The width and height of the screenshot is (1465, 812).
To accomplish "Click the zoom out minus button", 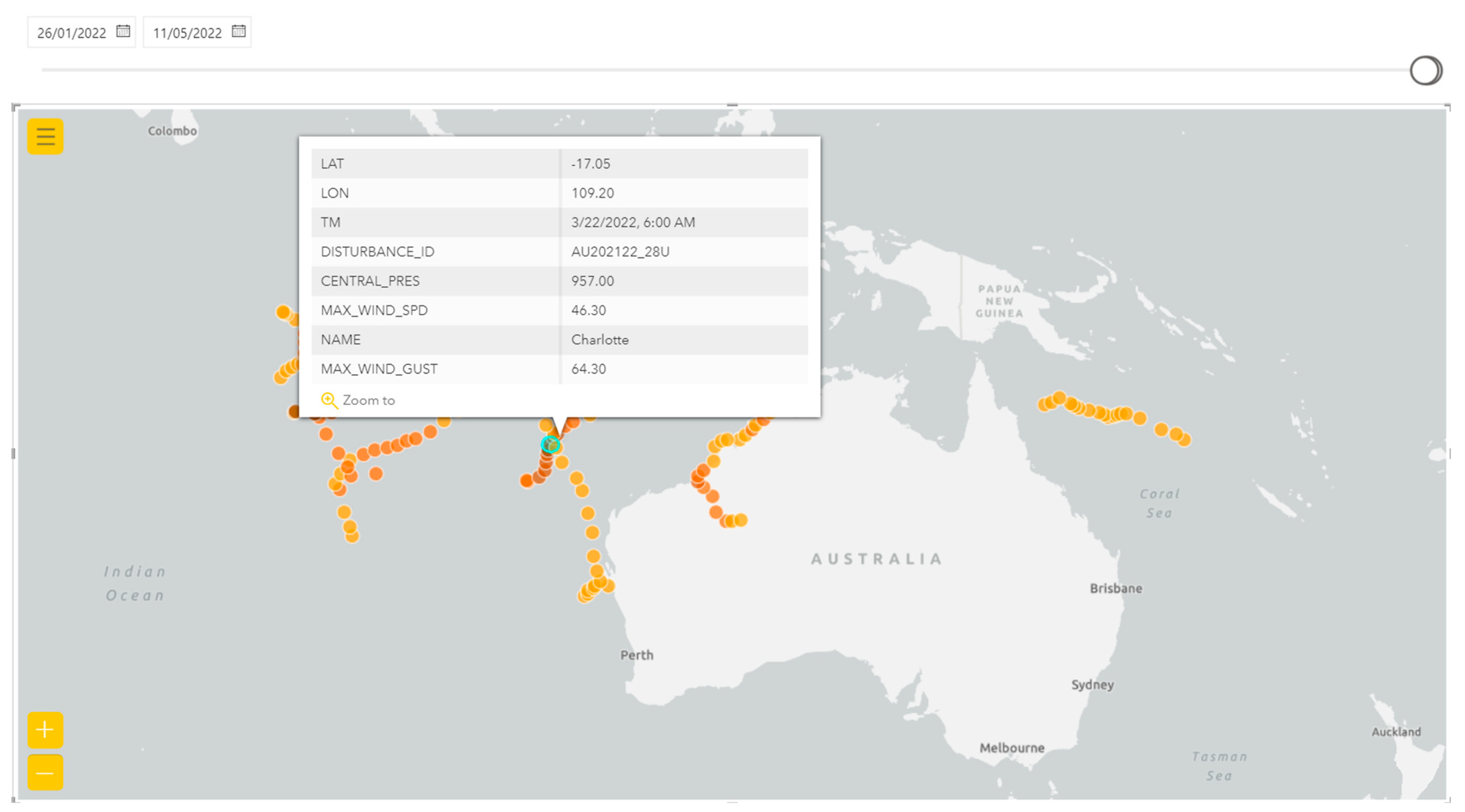I will coord(45,772).
